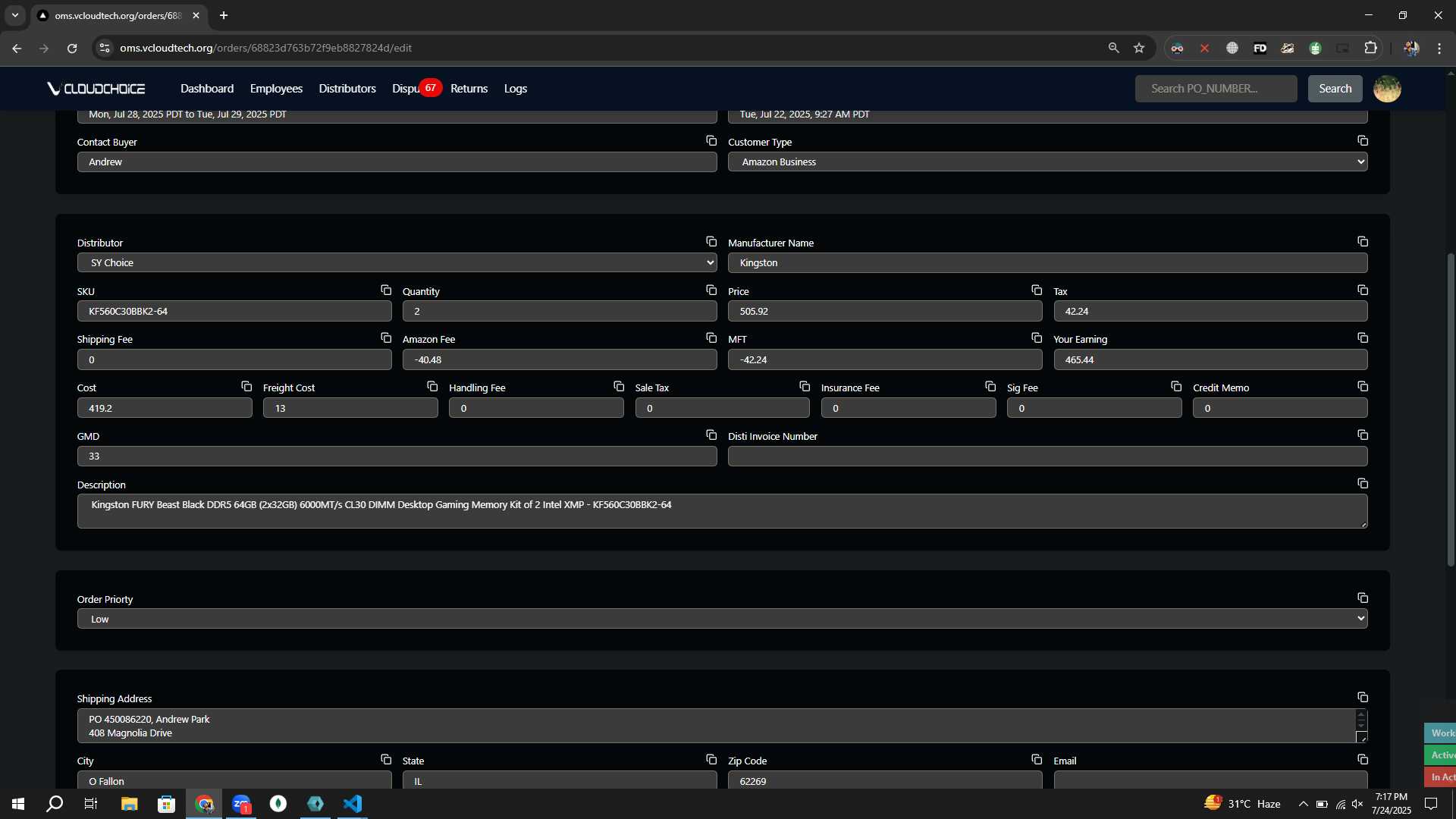Viewport: 1456px width, 819px height.
Task: Copy the Sig Fee value
Action: pos(1175,387)
